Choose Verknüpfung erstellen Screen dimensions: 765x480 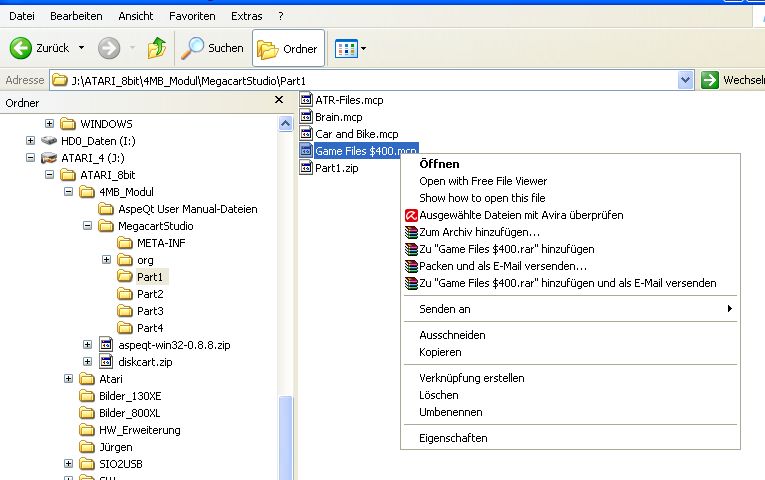click(x=570, y=378)
